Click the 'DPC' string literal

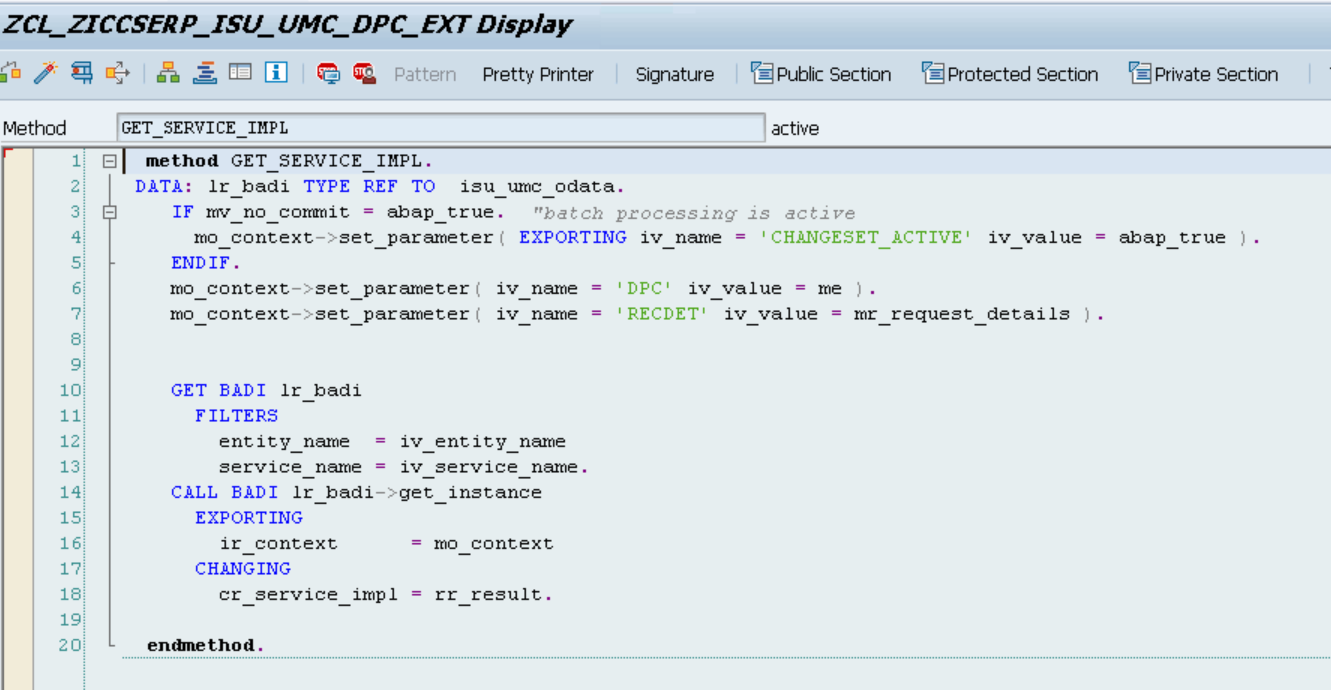tap(645, 288)
